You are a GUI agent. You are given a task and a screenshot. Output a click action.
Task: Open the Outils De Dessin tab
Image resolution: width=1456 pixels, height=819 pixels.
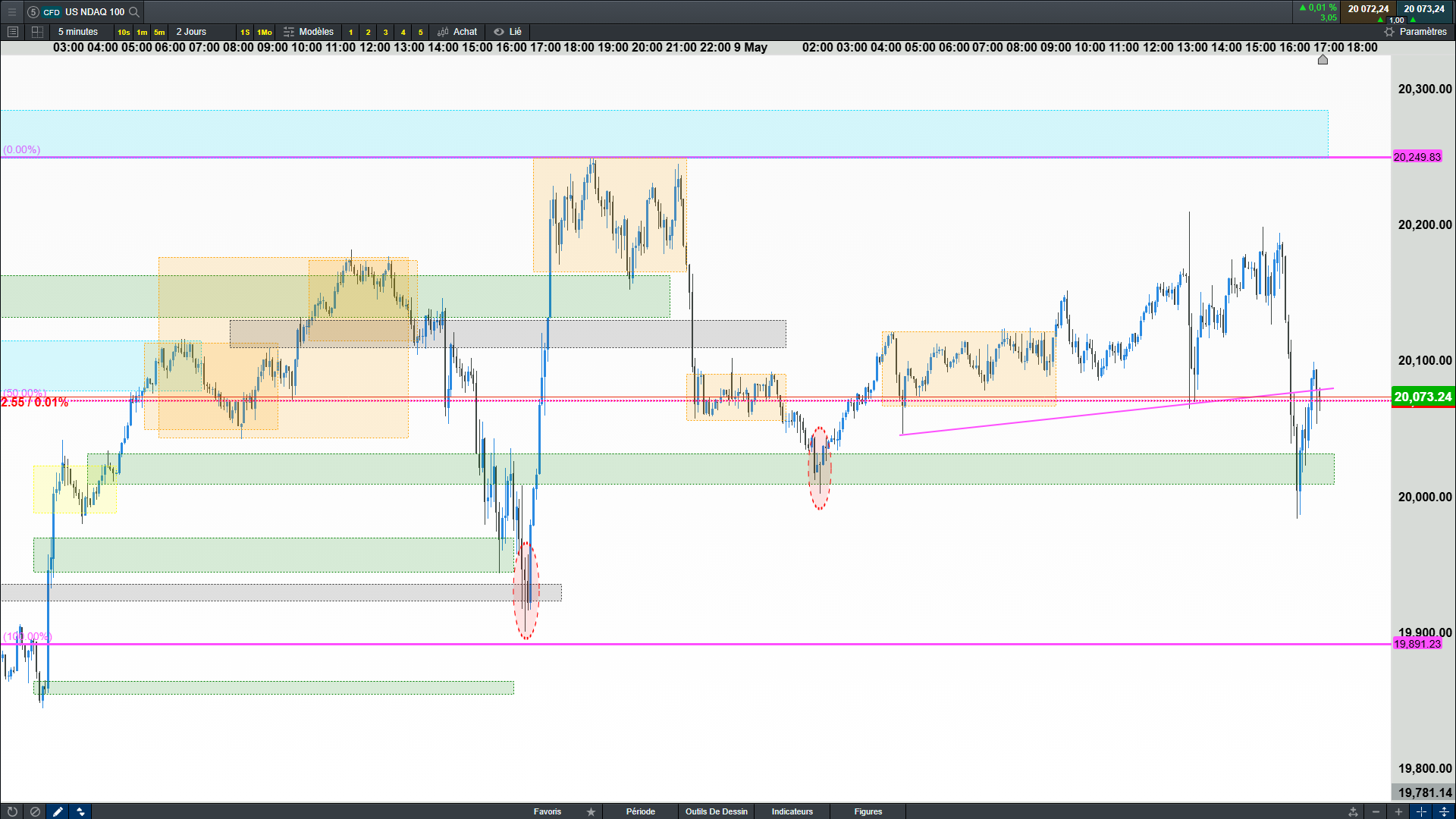pyautogui.click(x=716, y=811)
